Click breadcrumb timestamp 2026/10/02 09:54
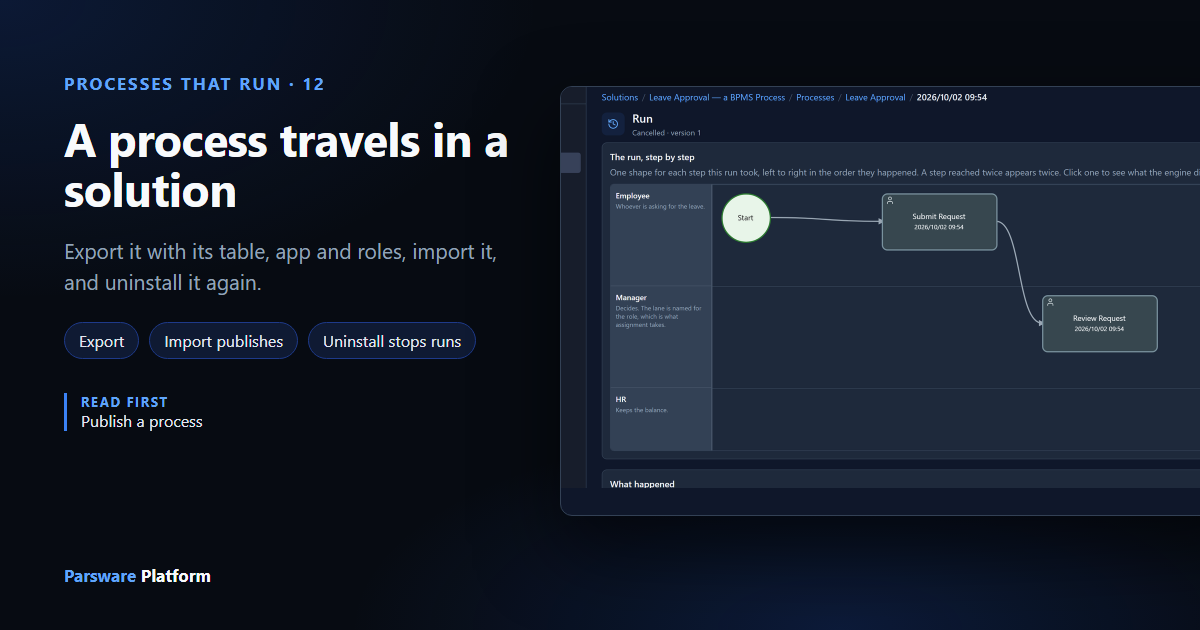1200x630 pixels. (x=952, y=98)
